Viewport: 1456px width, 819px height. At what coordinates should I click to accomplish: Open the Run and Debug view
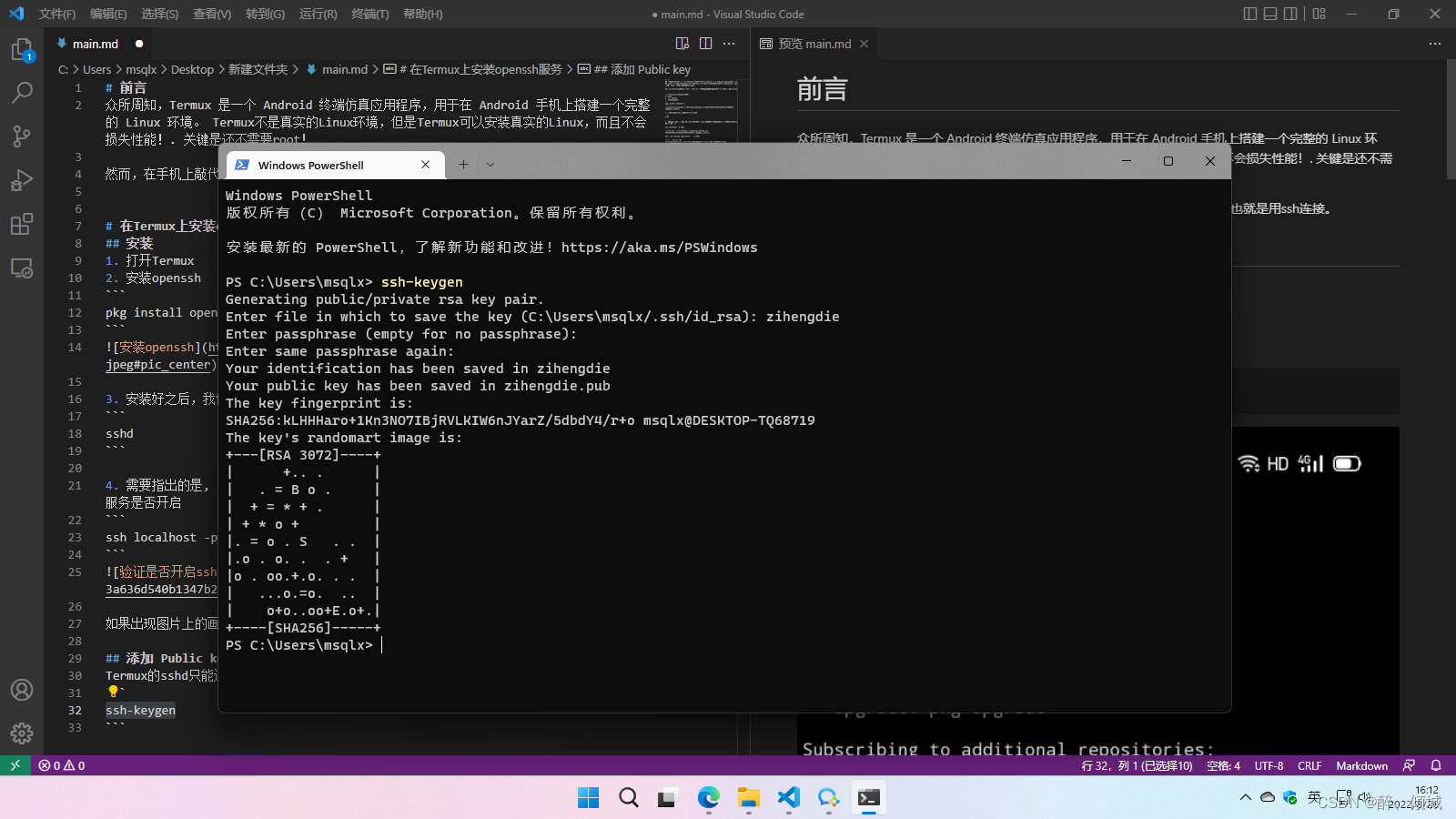(x=22, y=180)
